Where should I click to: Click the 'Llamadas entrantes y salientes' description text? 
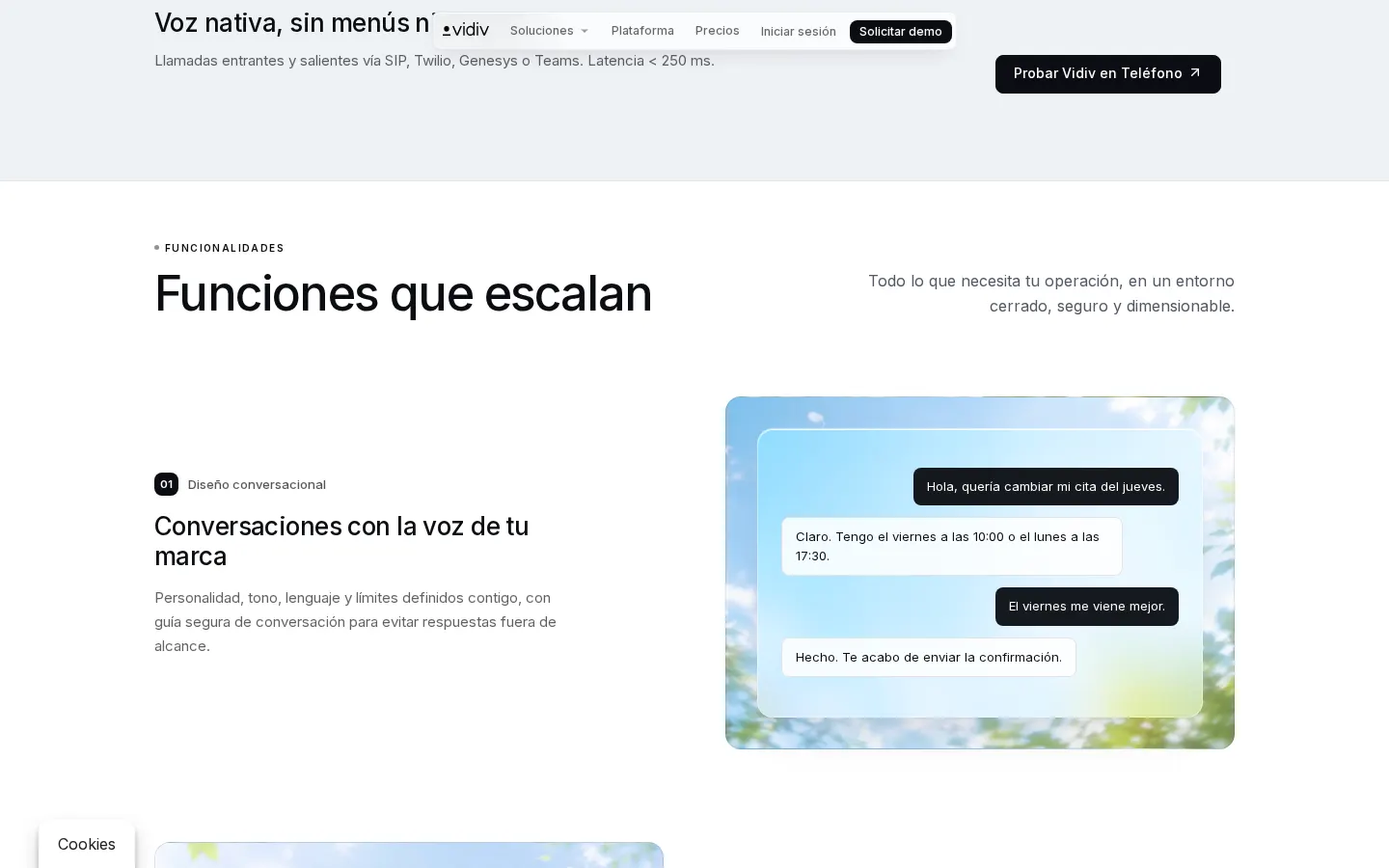coord(434,61)
